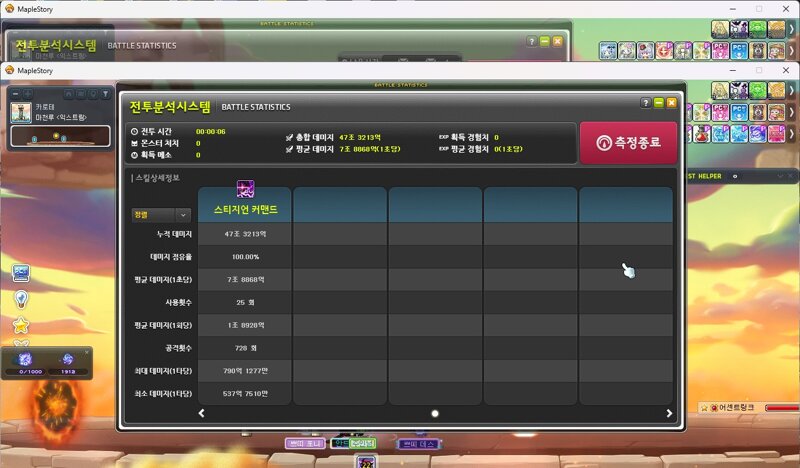Click the 데미지 점유율 cell showing 100.00%
This screenshot has height=468, width=800.
(x=245, y=257)
